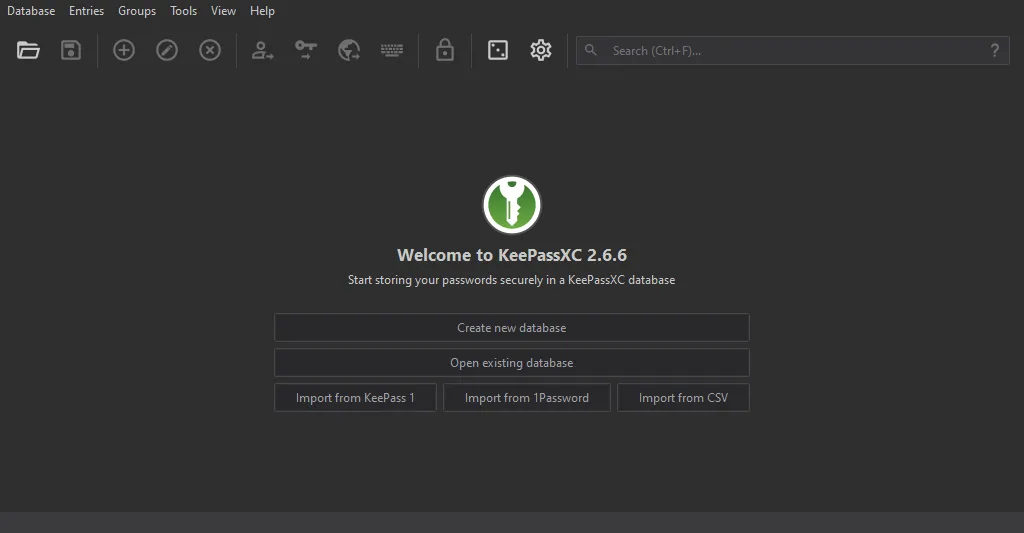
Task: Open the Database menu
Action: [x=31, y=11]
